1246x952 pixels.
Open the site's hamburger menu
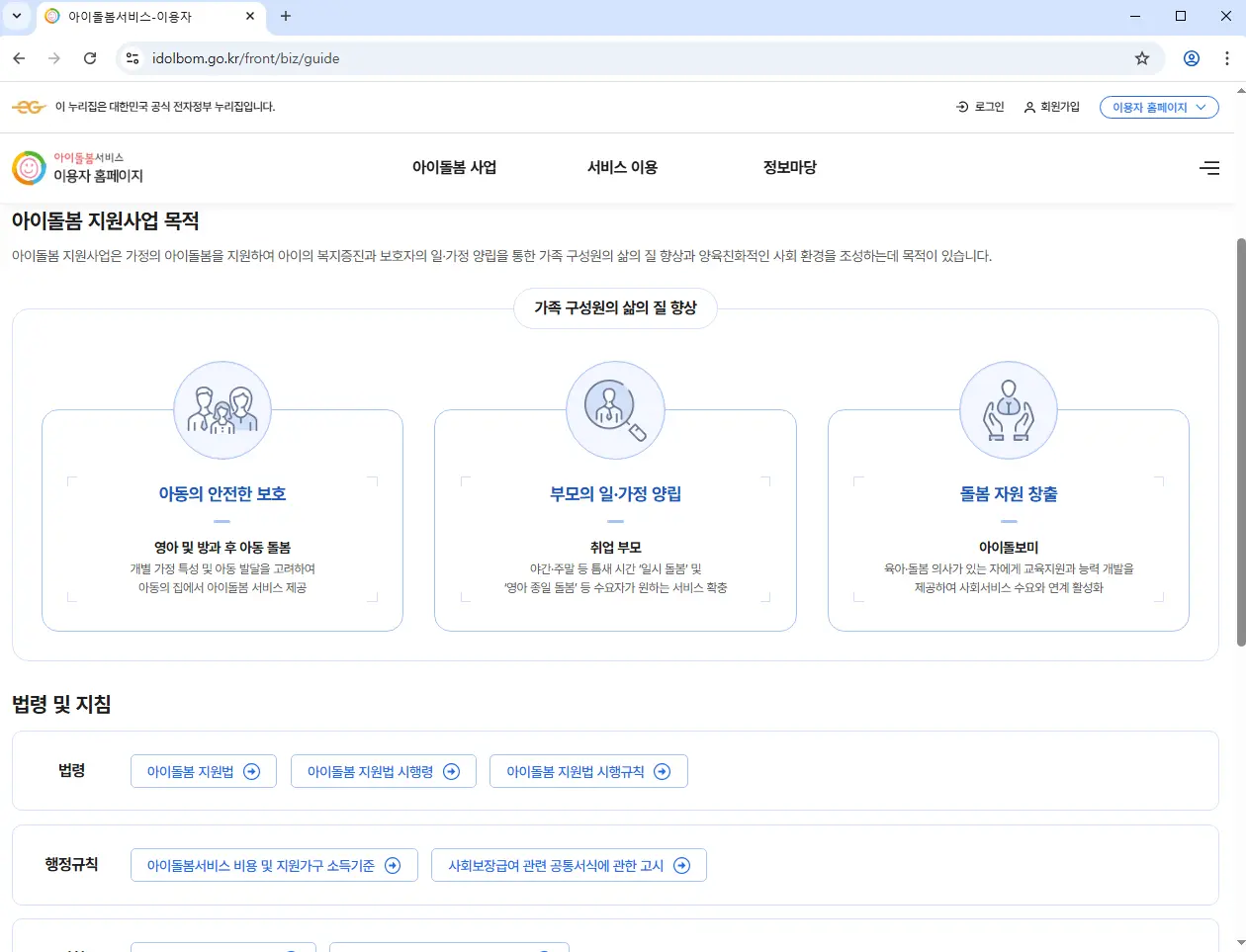click(1209, 168)
